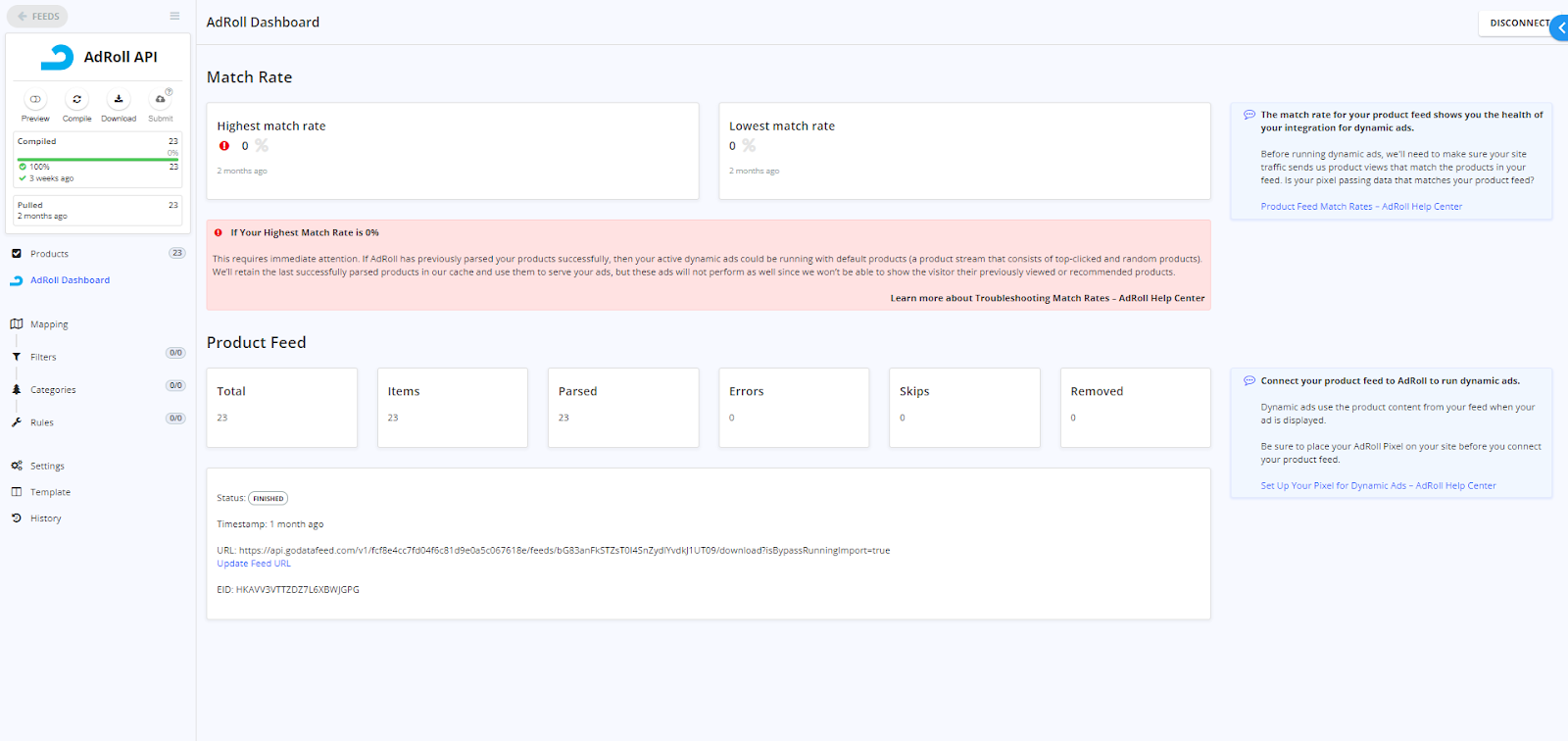The height and width of the screenshot is (741, 1568).
Task: Click the Rules 0/0 badge
Action: pyautogui.click(x=175, y=419)
